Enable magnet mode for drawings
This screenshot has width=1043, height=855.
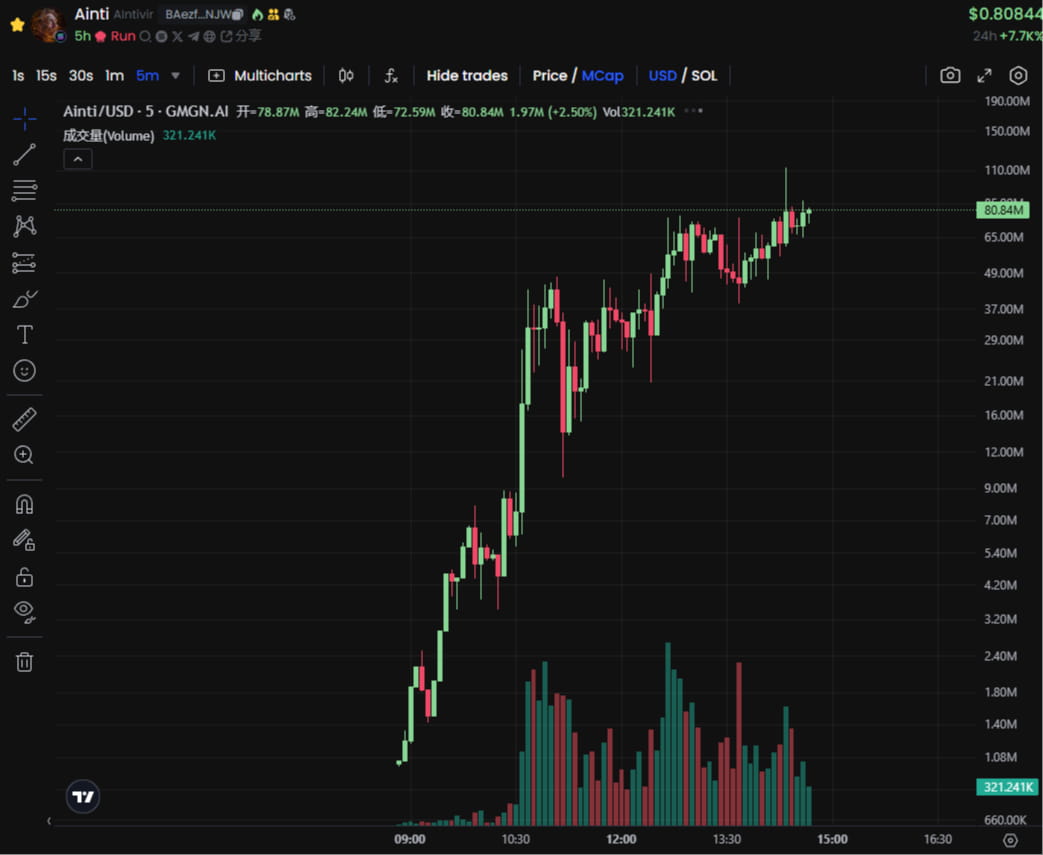click(23, 503)
